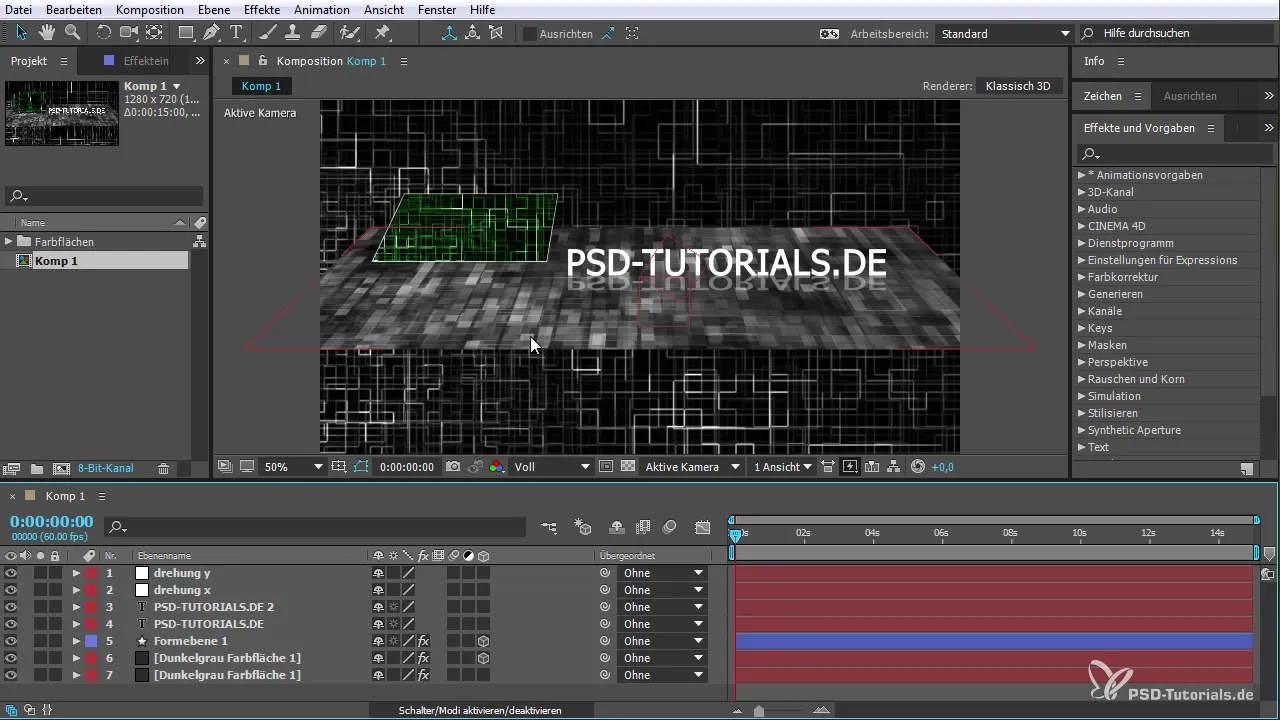Select the Rectangle shape tool
The image size is (1280, 720).
coord(187,32)
